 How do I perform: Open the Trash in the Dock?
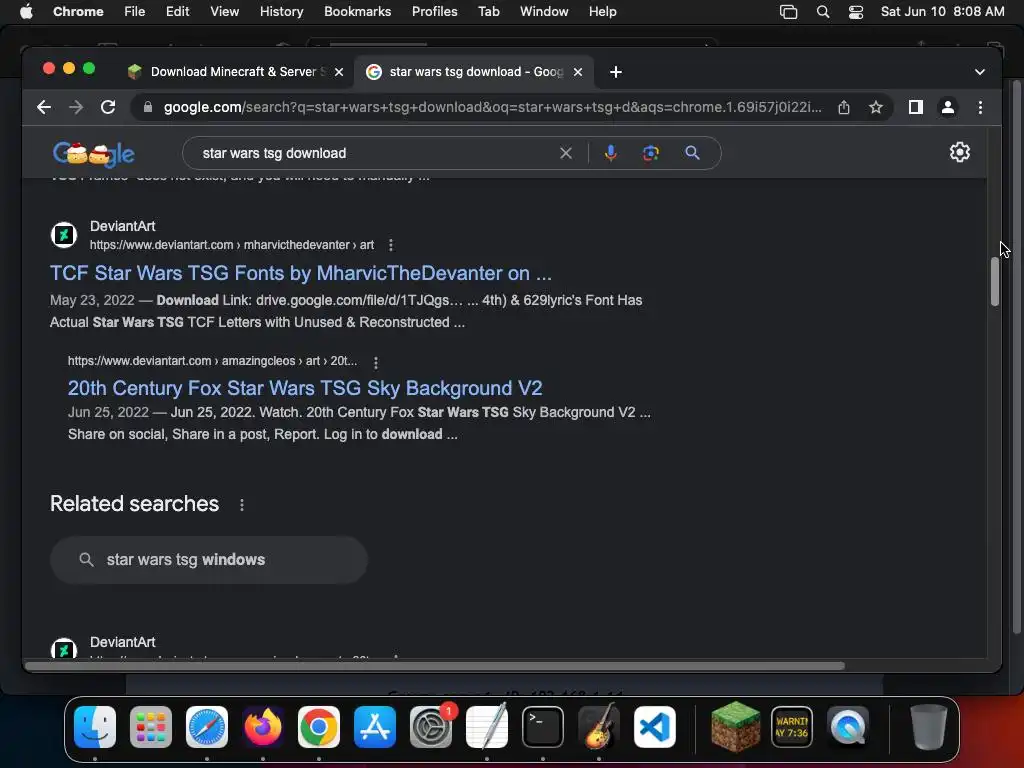pyautogui.click(x=928, y=727)
